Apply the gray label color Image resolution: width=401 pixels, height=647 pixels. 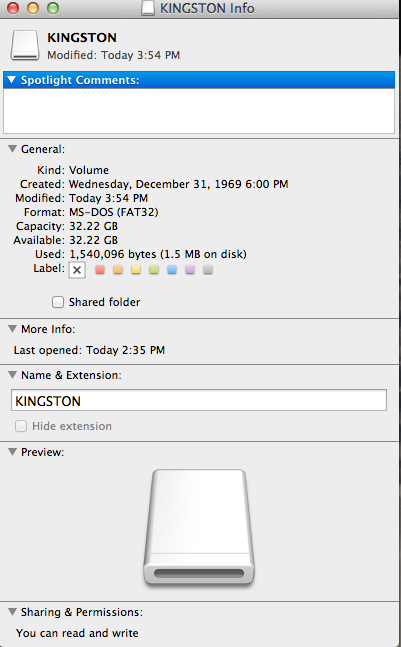[208, 269]
